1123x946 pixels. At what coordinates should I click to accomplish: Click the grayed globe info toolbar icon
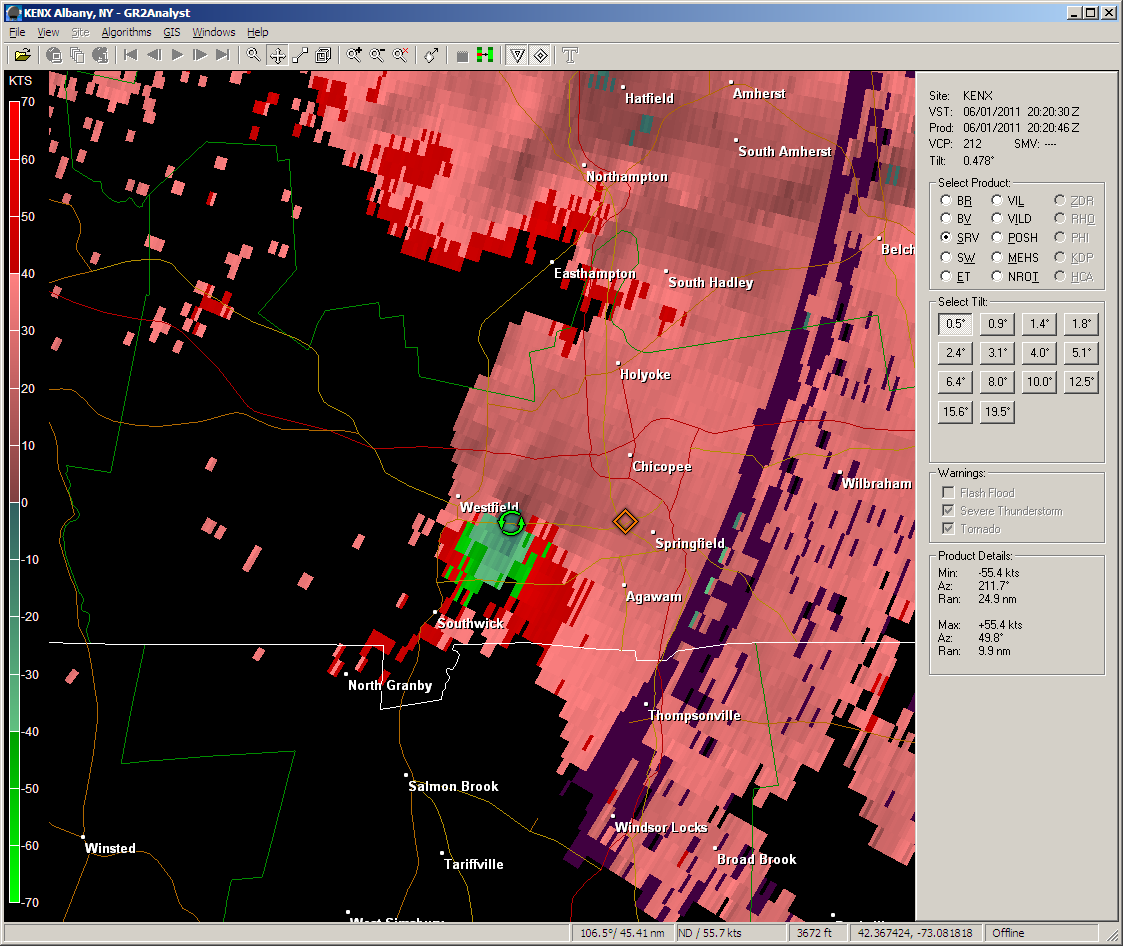point(100,55)
